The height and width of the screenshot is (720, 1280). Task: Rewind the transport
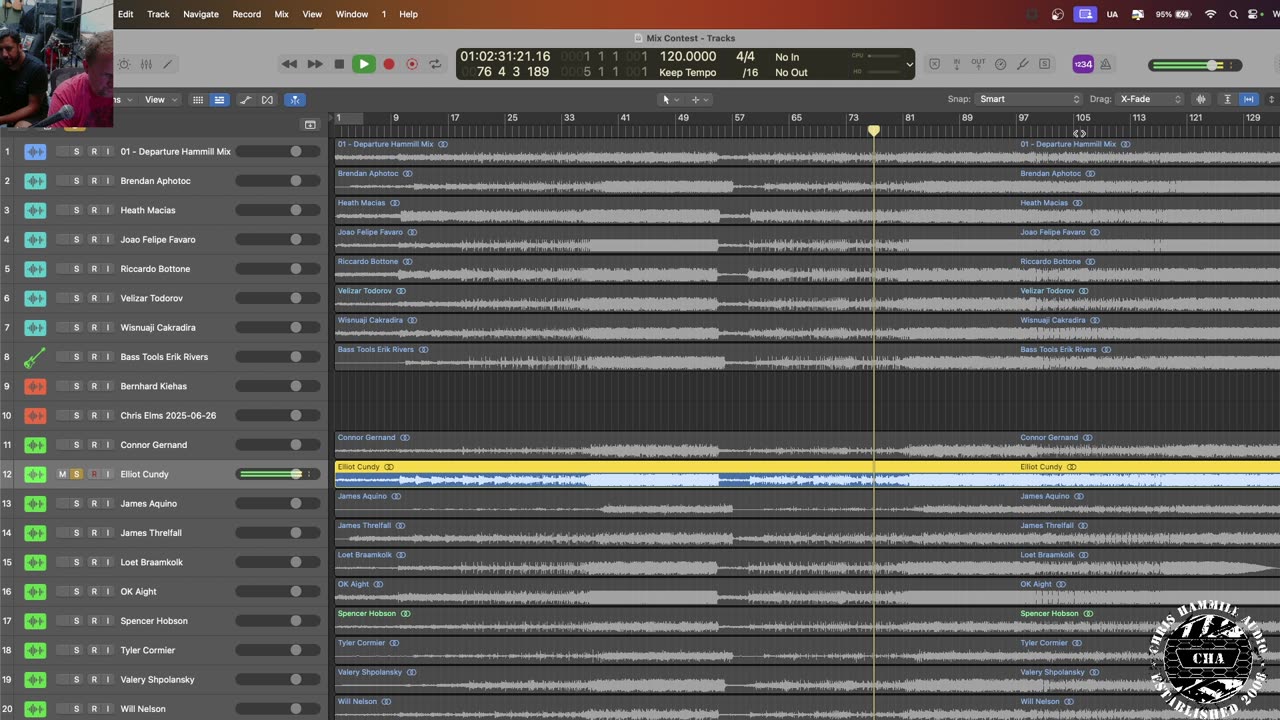point(289,64)
